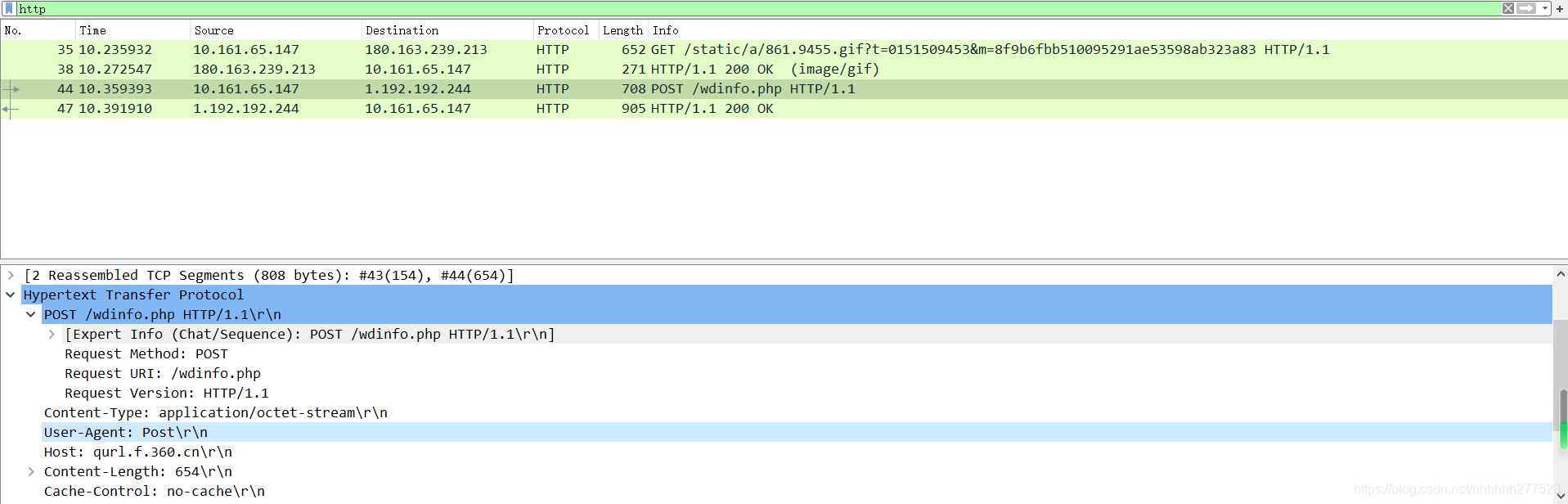Viewport: 1568px width, 504px height.
Task: Collapse the POST /wdinfo.php request line node
Action: tap(31, 315)
